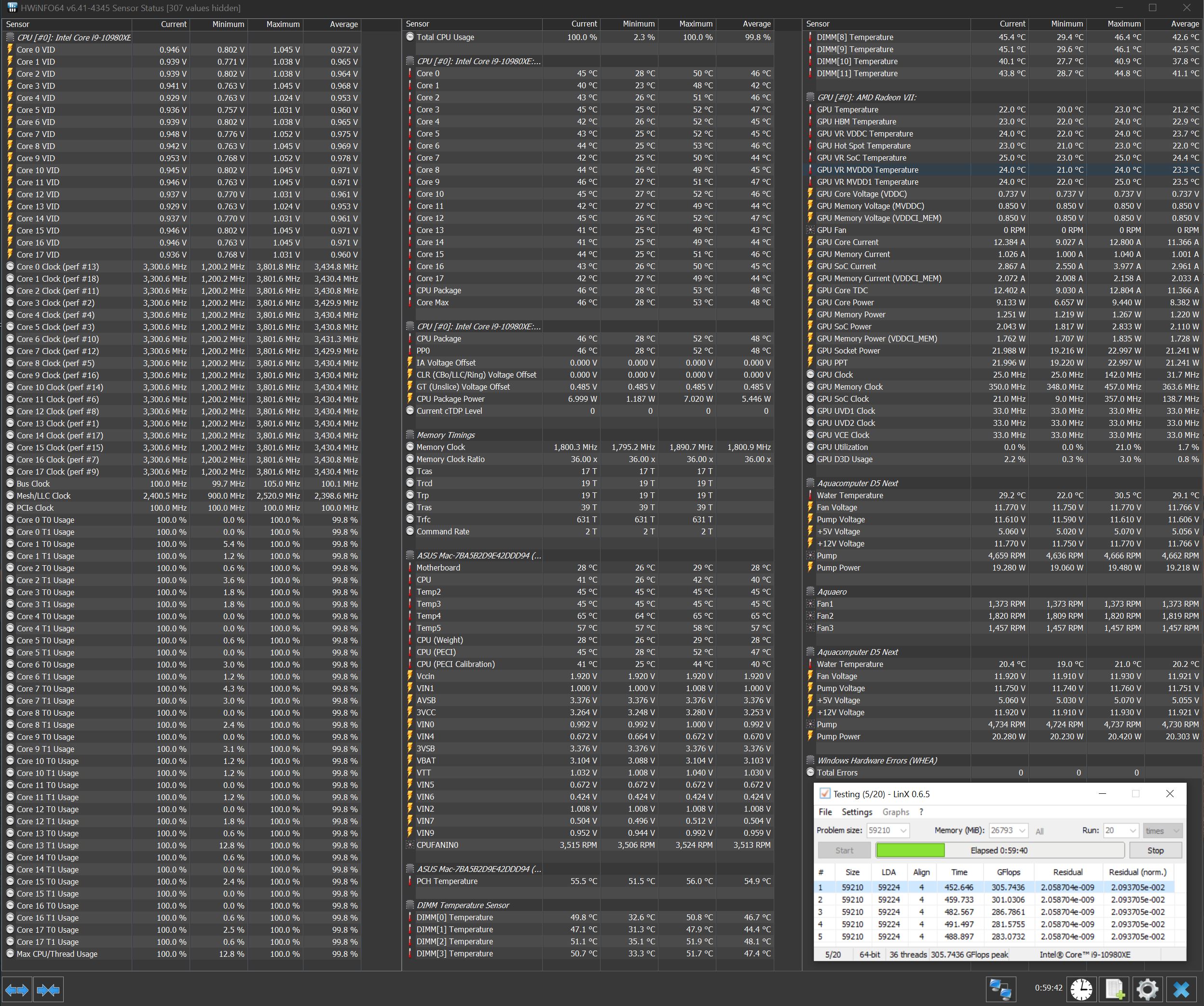Click the shrink columns arrows button
Image resolution: width=1204 pixels, height=1006 pixels.
(x=48, y=990)
